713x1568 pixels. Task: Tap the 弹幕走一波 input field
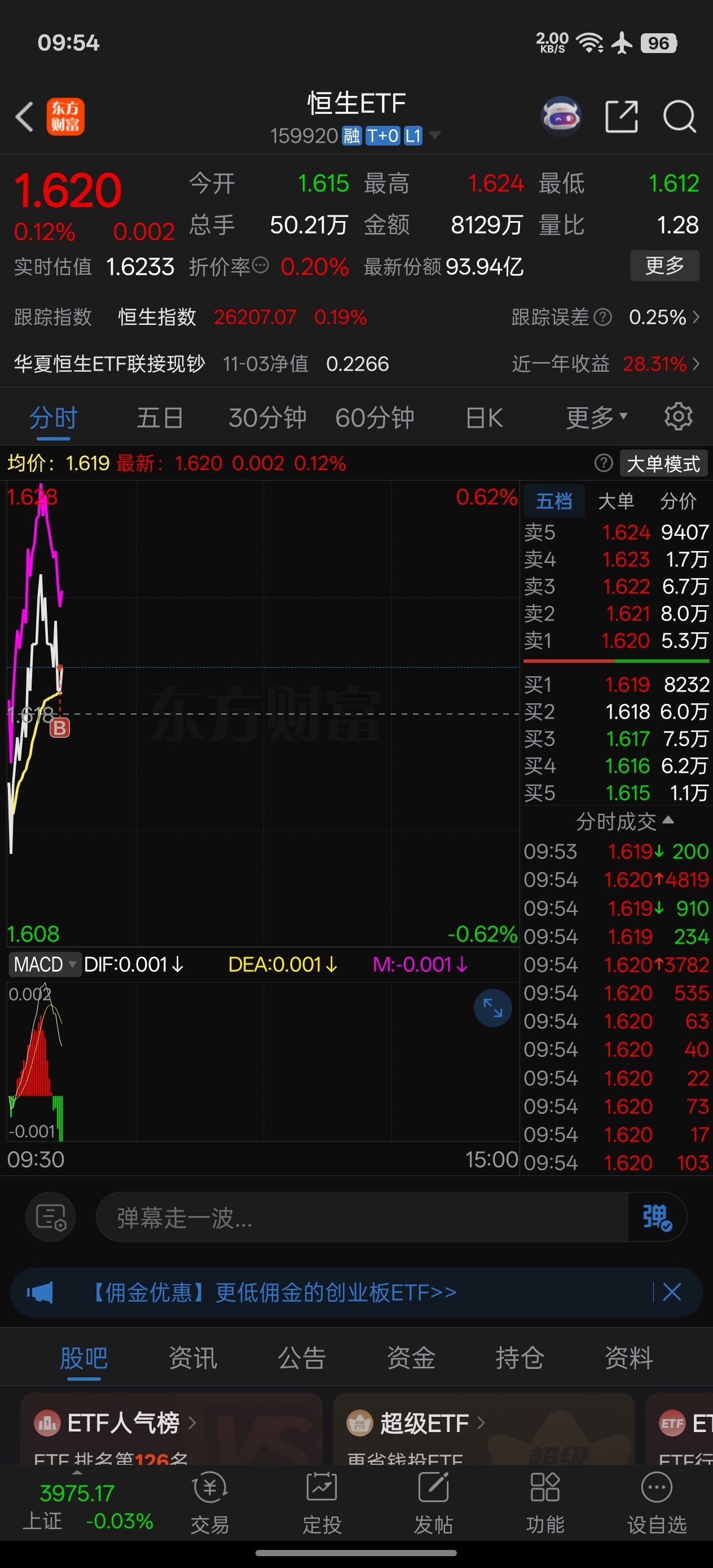coord(362,1217)
